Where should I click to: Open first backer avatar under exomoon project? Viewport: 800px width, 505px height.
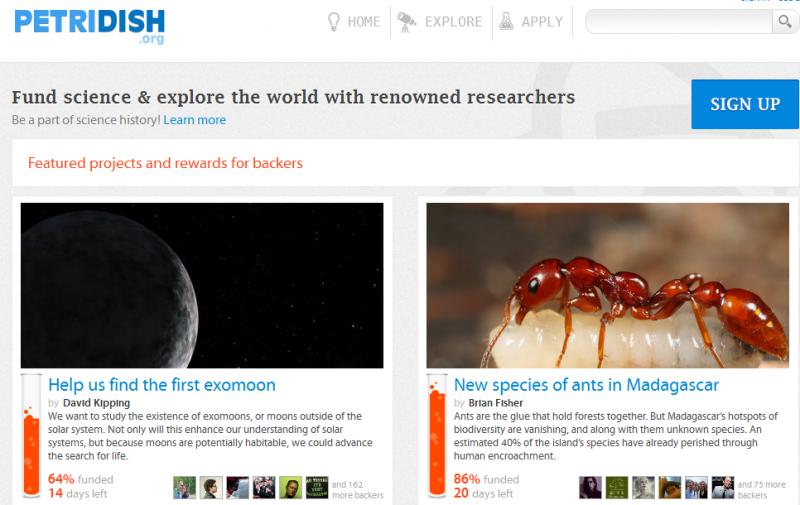(x=184, y=488)
